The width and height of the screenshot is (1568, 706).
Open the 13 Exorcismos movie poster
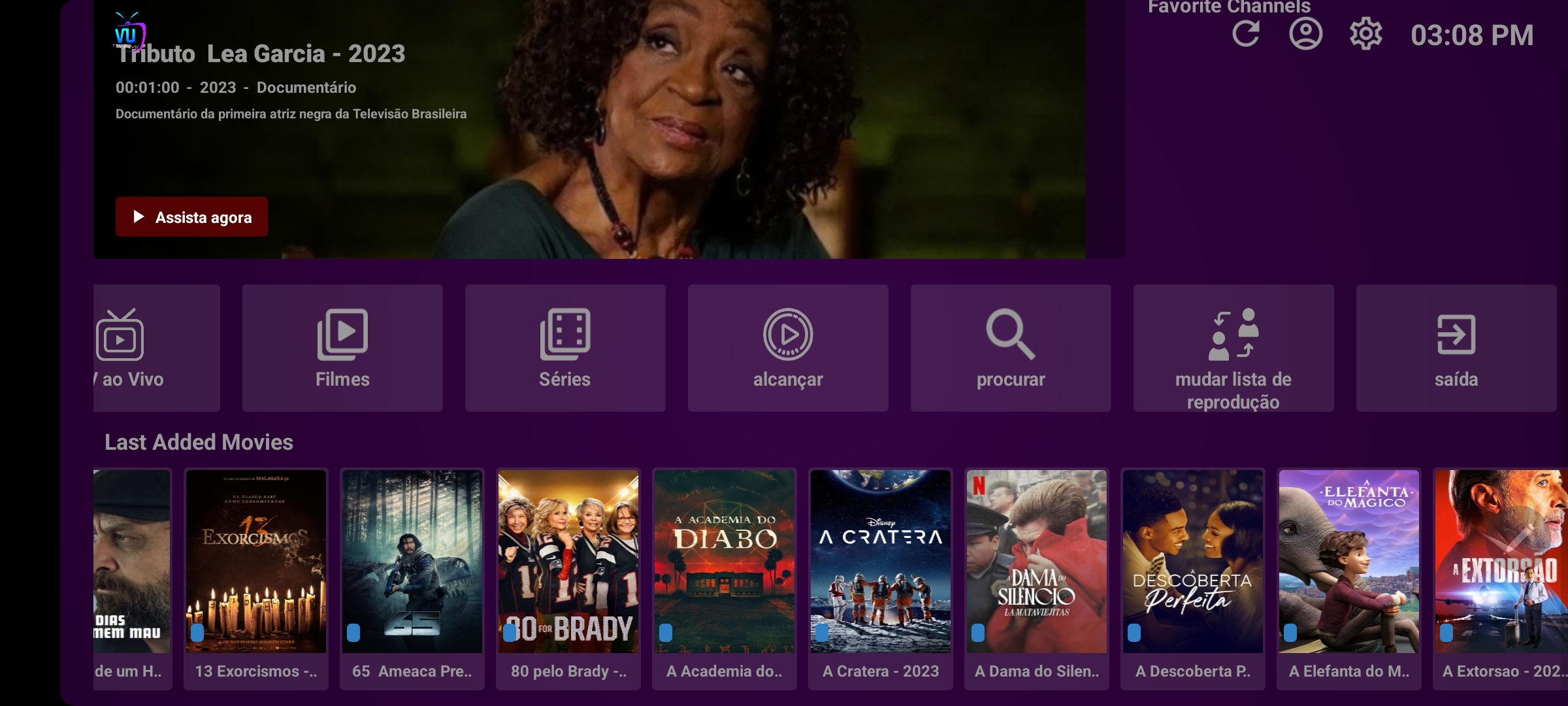256,579
